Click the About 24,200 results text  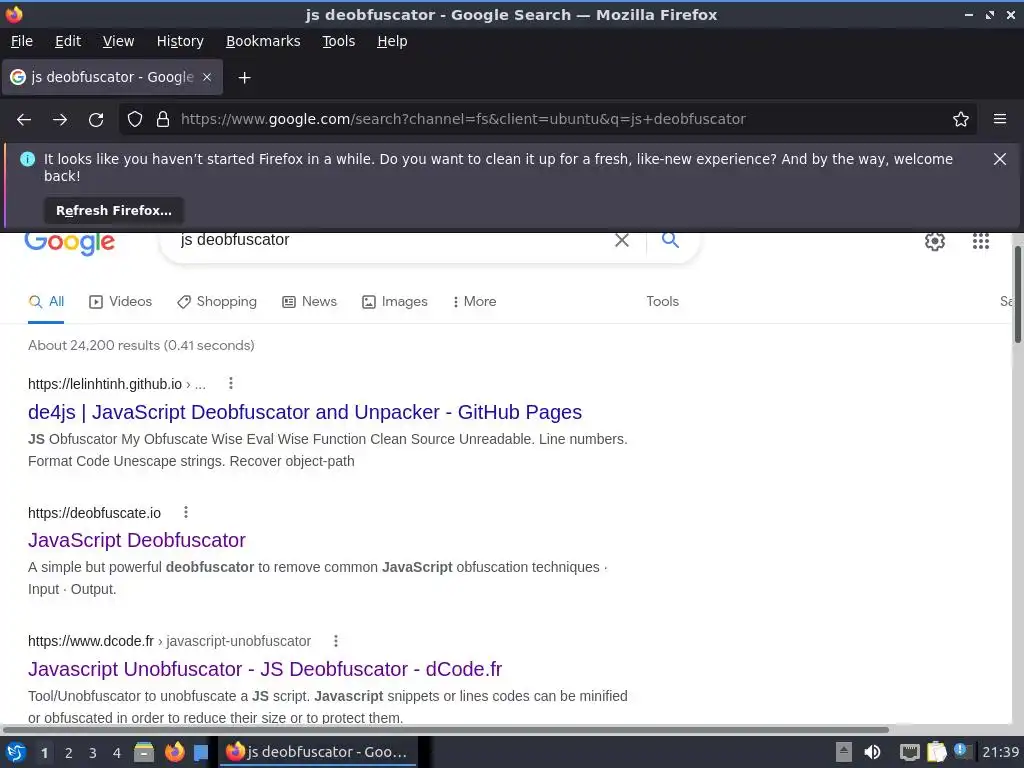141,345
